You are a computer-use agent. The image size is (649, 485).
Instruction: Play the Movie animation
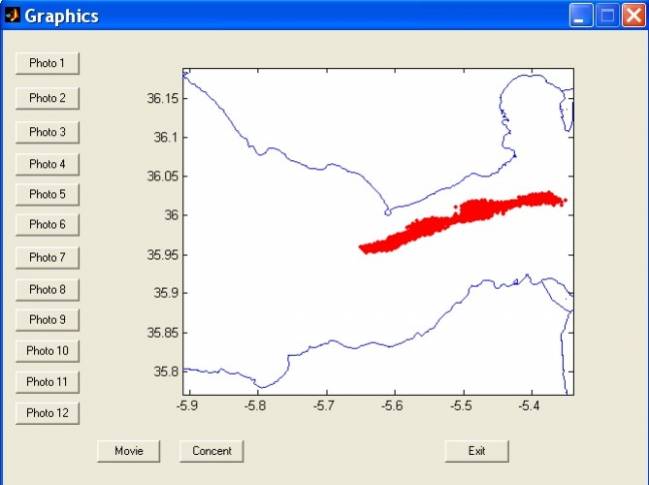point(129,451)
